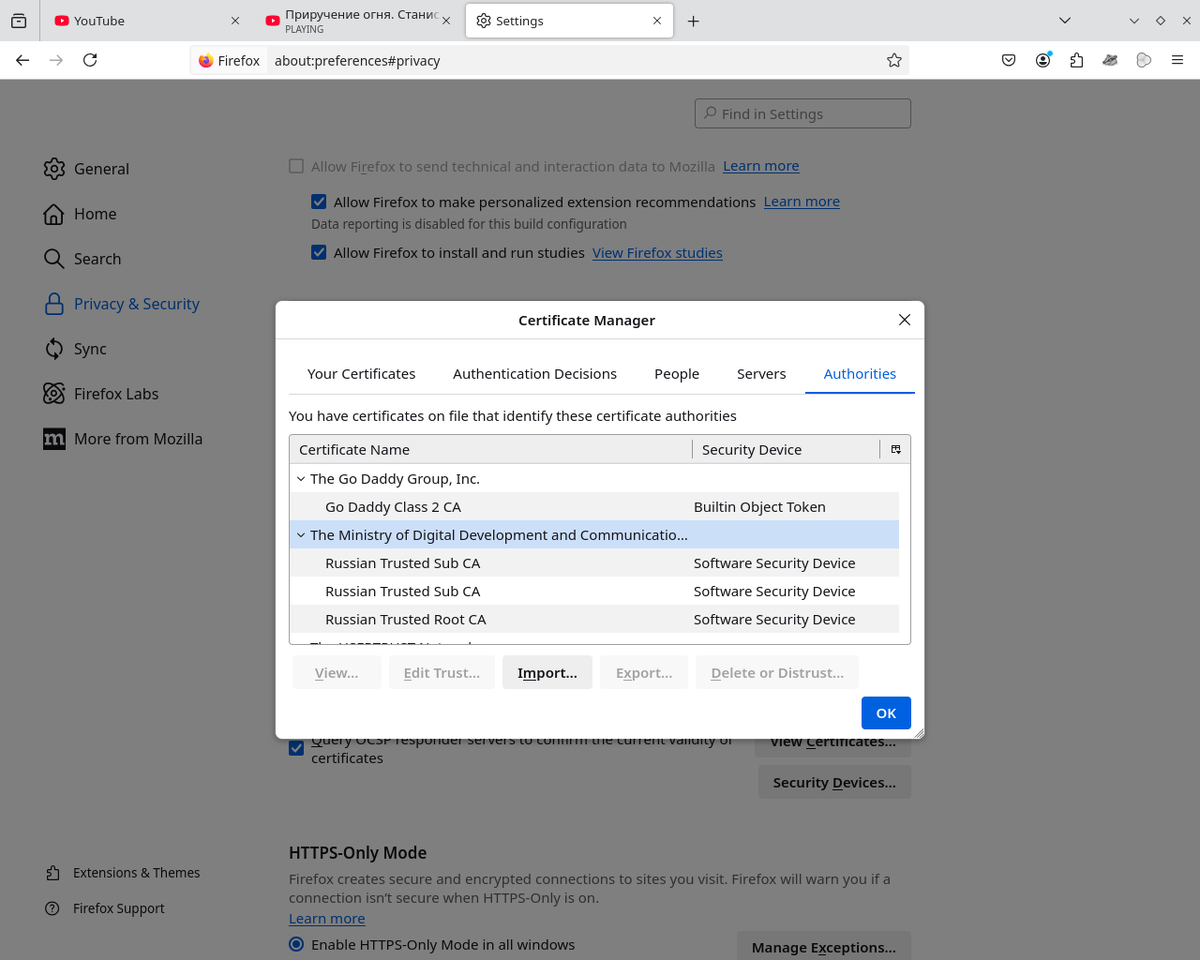1200x960 pixels.
Task: Open Security Devices... button
Action: 834,783
